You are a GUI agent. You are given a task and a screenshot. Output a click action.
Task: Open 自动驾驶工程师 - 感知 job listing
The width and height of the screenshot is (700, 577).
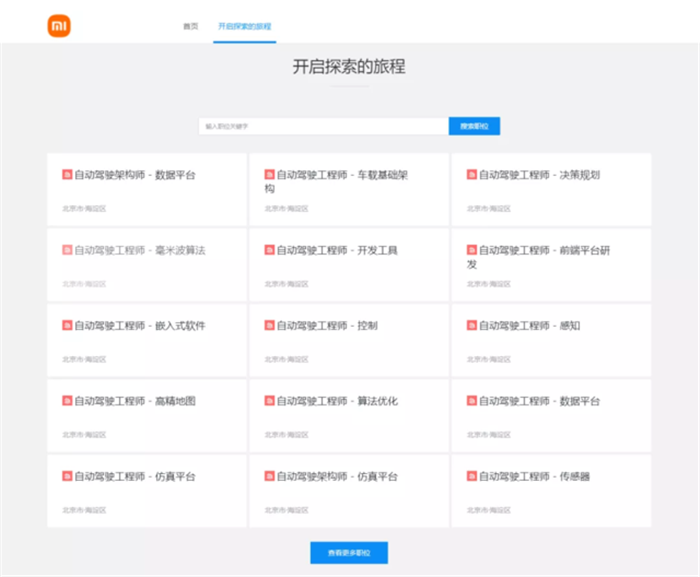(529, 326)
